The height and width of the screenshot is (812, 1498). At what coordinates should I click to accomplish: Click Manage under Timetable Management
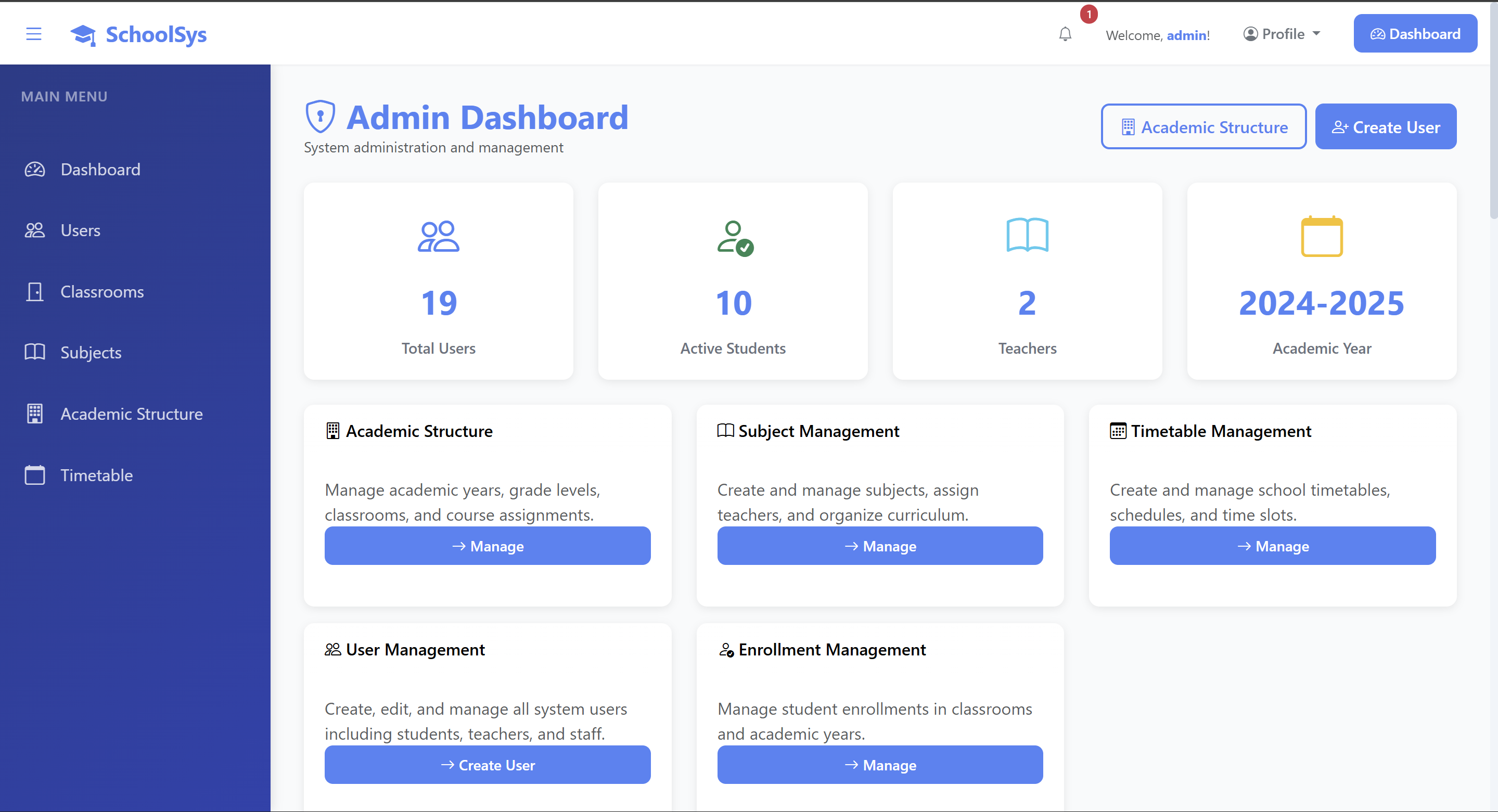[1272, 546]
